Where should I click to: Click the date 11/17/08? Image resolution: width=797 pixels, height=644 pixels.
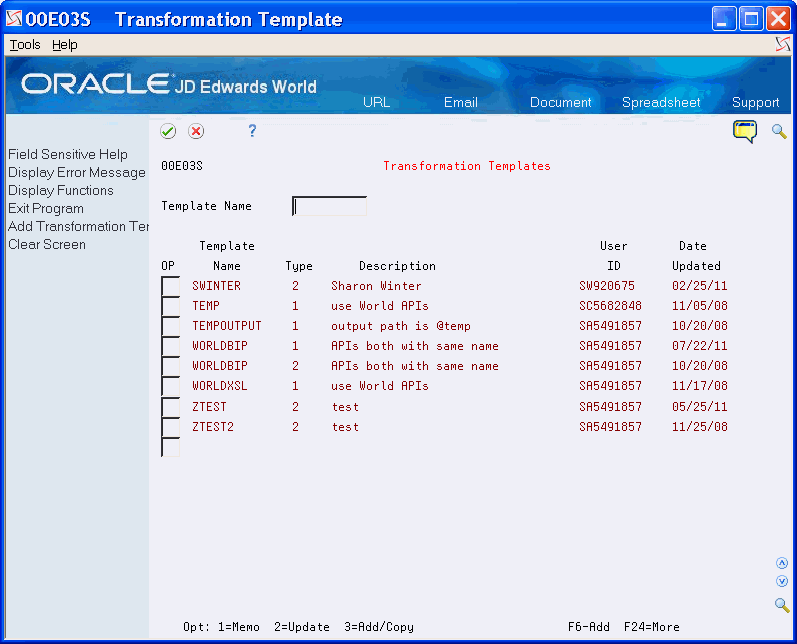(699, 386)
